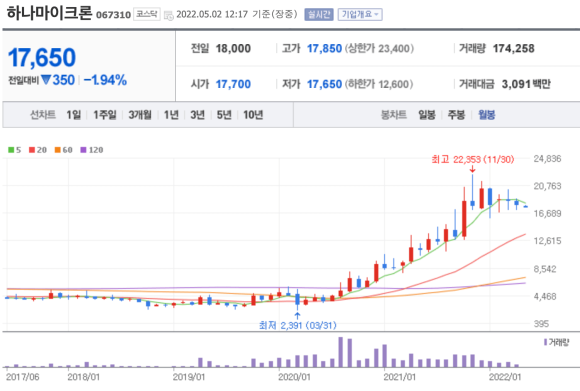The width and height of the screenshot is (580, 391).
Task: Click the 395 price axis label
Action: [x=541, y=324]
